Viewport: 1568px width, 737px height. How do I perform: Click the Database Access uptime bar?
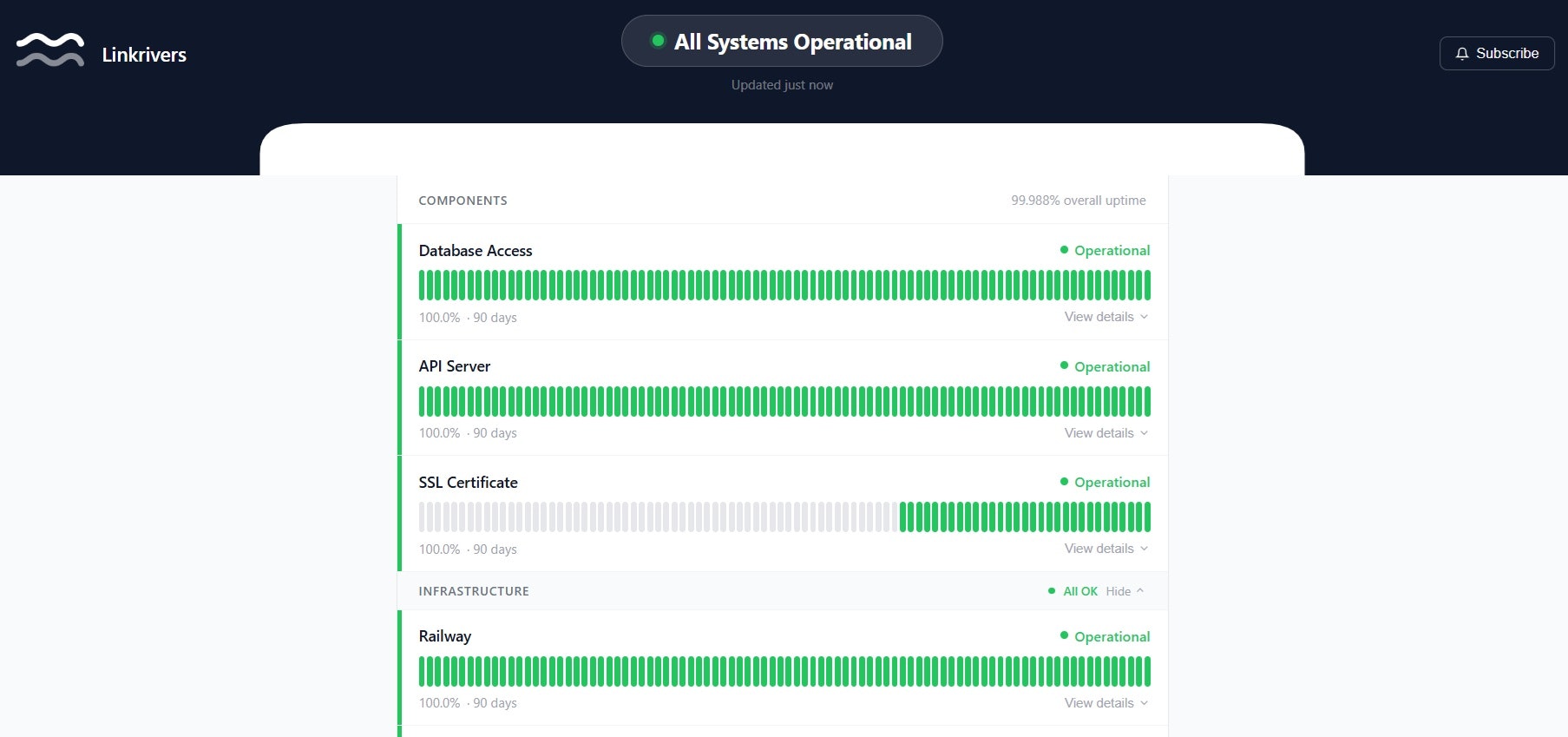click(x=784, y=285)
